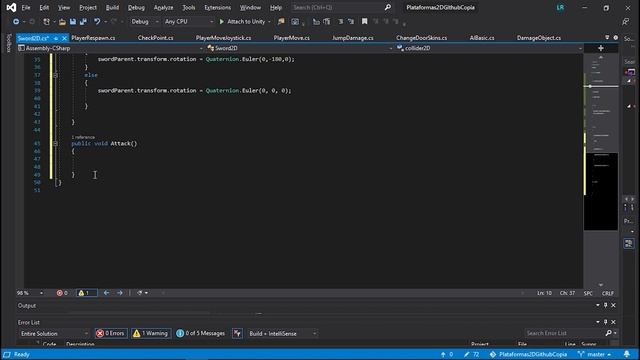Save the file with the Save icon
The width and height of the screenshot is (640, 360).
point(73,22)
